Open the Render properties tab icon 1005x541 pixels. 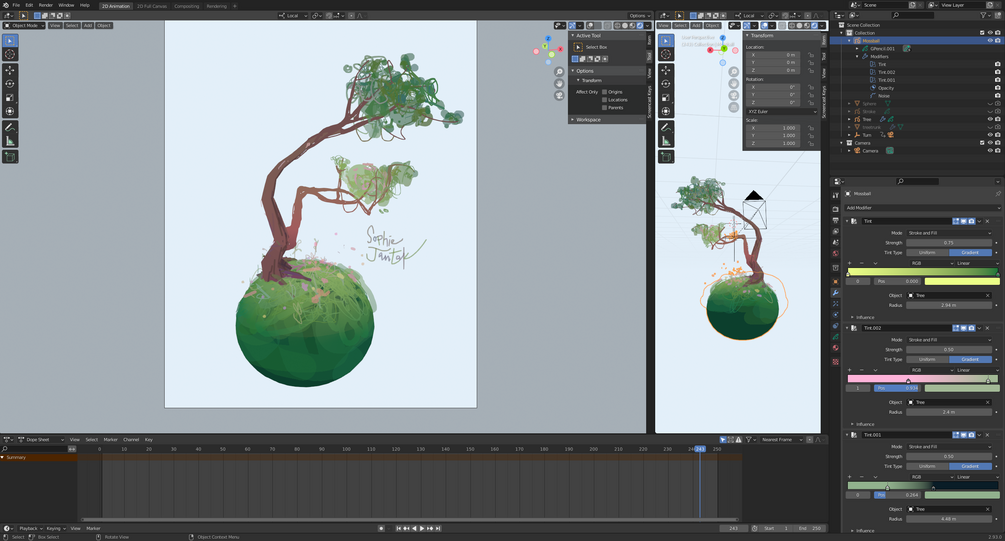[x=835, y=209]
